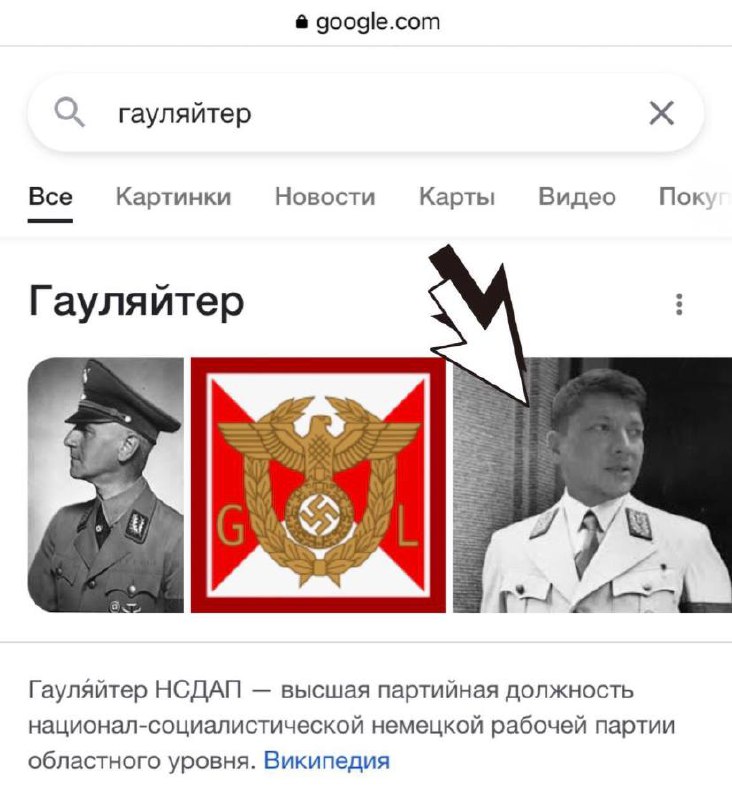Open the photo of man in white uniform
The height and width of the screenshot is (800, 732).
[x=592, y=485]
